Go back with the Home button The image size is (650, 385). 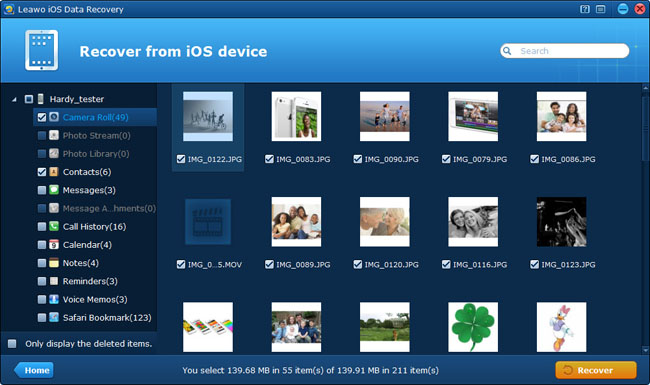[x=34, y=370]
